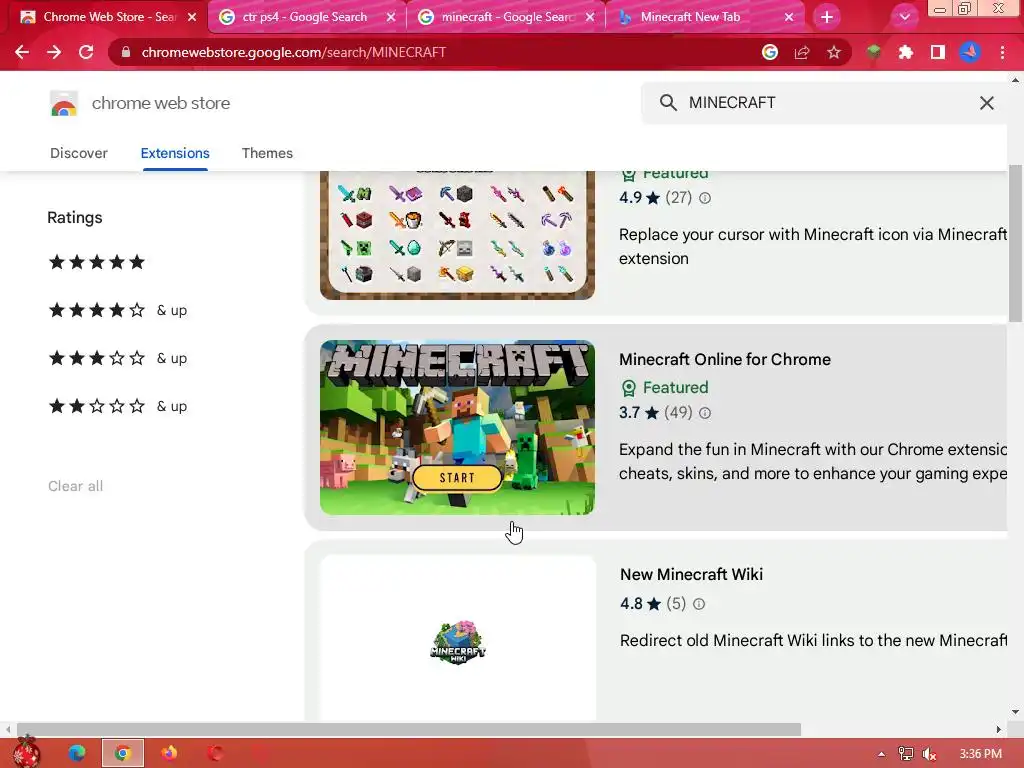Open the New Minecraft Wiki thumbnail
Image resolution: width=1024 pixels, height=768 pixels.
(x=457, y=638)
